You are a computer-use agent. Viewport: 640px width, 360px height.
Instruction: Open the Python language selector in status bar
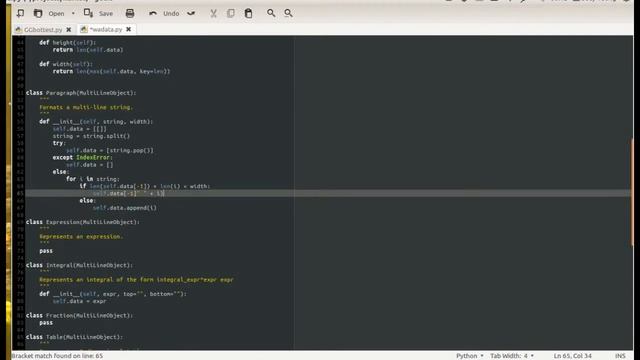[x=470, y=356]
